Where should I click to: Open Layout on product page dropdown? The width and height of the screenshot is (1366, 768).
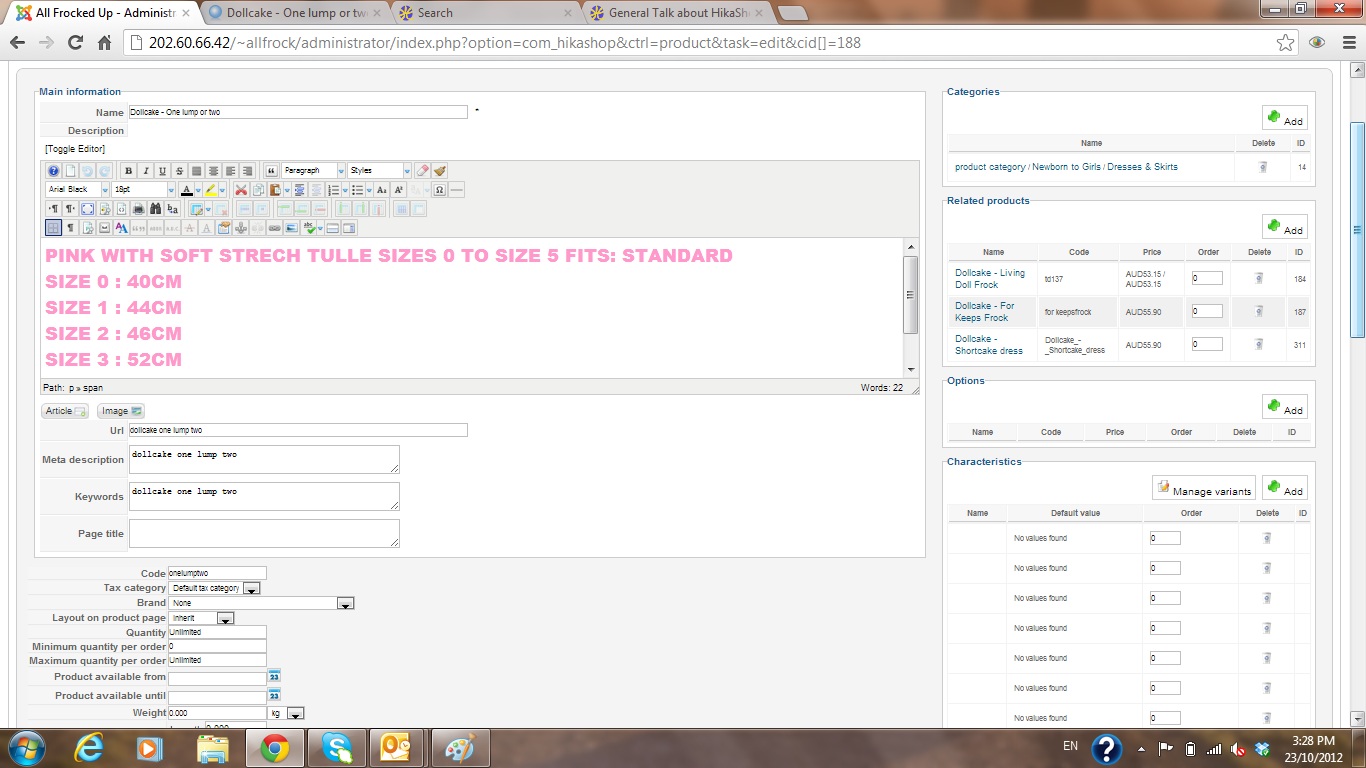(201, 618)
